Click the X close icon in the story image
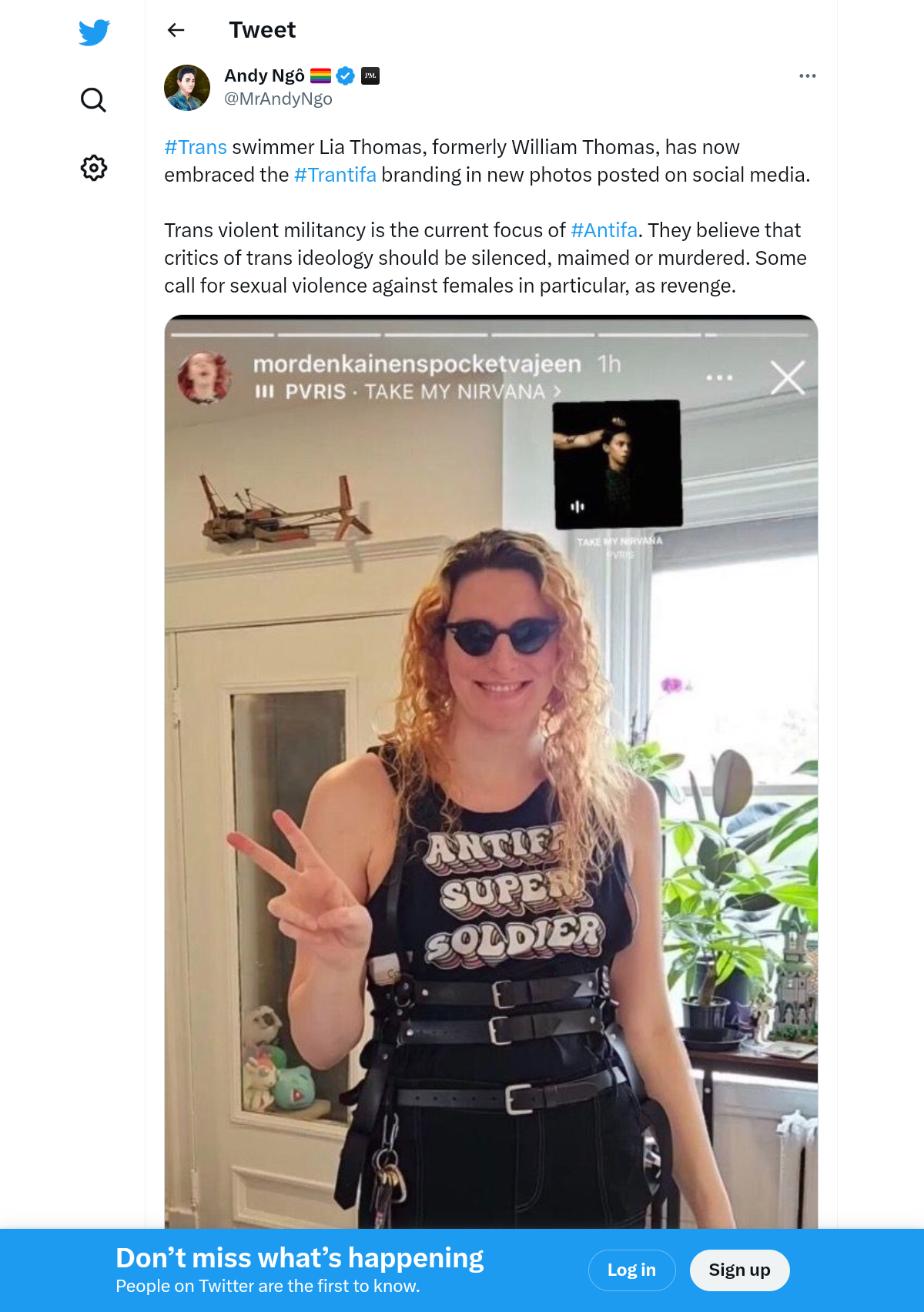The image size is (924, 1312). pos(788,378)
